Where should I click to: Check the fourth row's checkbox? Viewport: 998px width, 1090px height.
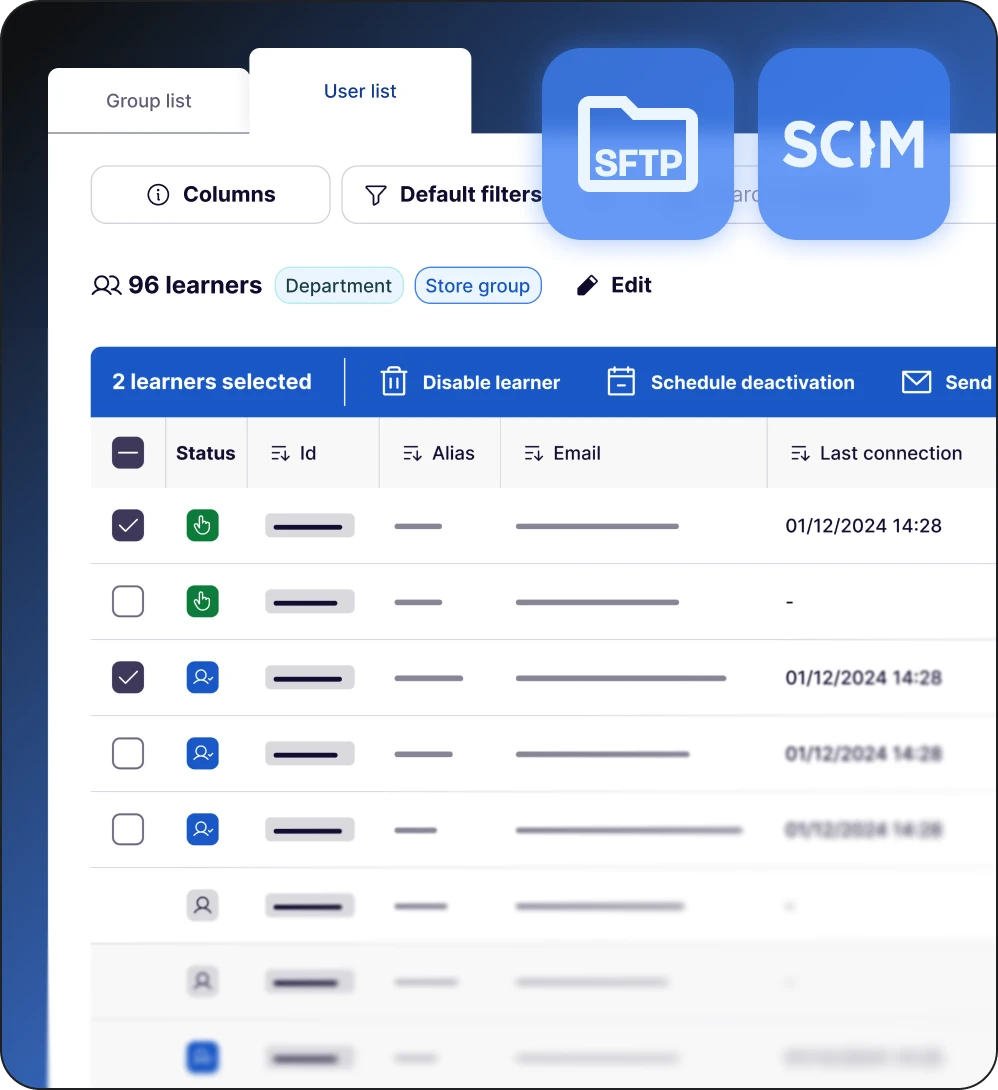click(128, 754)
